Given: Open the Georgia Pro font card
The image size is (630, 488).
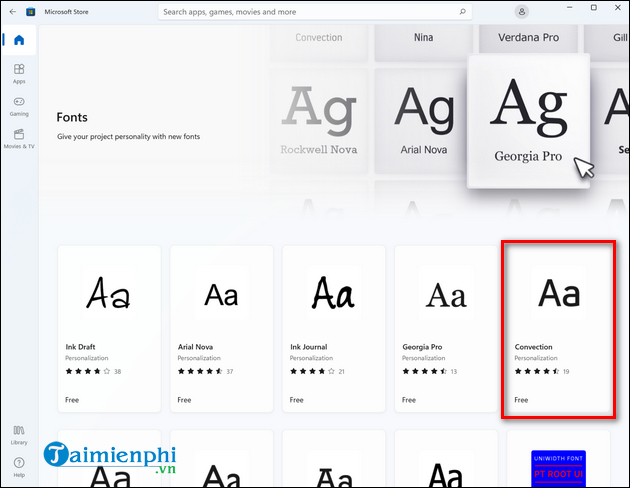Looking at the screenshot, I should click(x=446, y=329).
